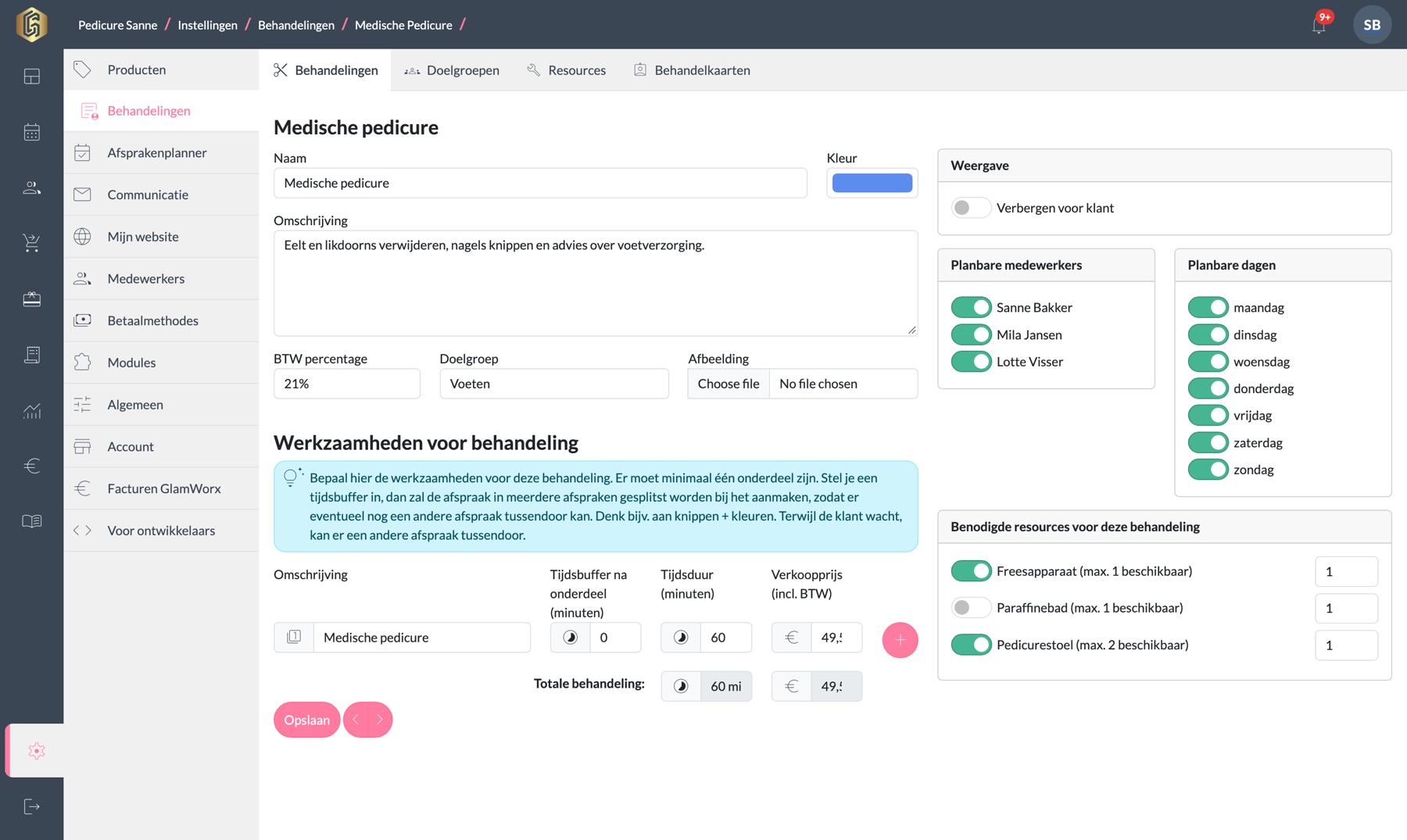Open the statistics chart icon in left rail
The width and height of the screenshot is (1407, 840).
pos(31,410)
